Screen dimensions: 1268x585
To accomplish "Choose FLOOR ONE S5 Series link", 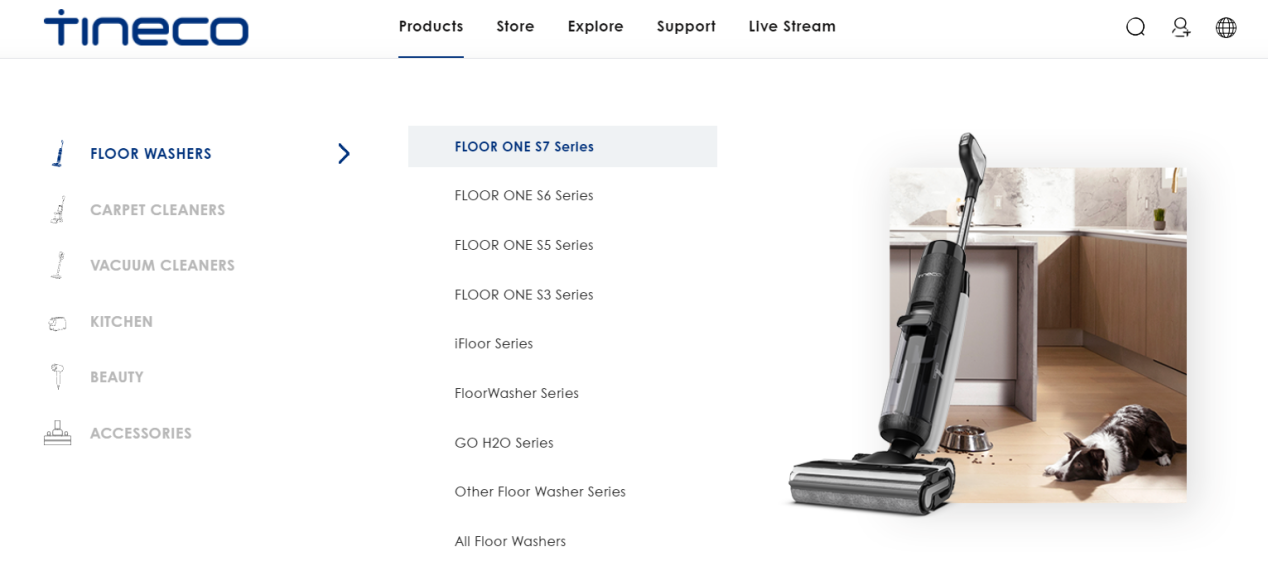I will (524, 245).
